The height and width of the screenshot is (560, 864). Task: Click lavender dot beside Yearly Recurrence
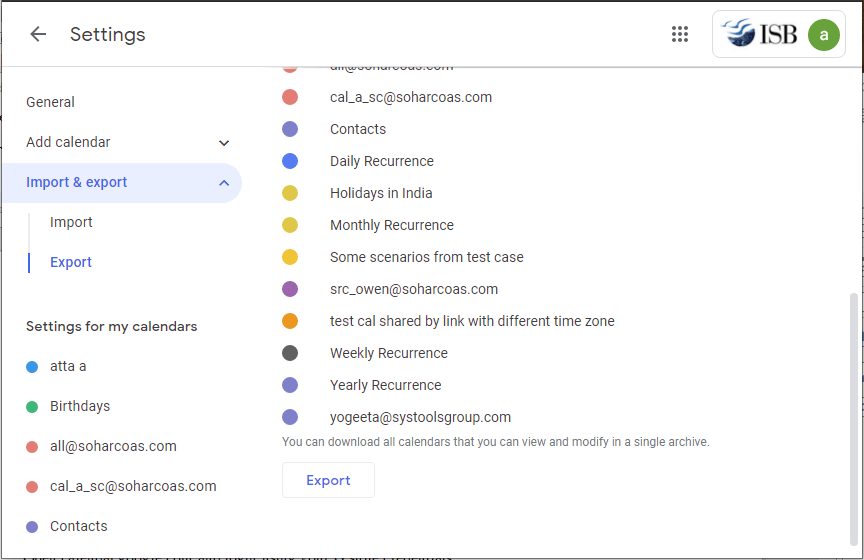pos(290,385)
